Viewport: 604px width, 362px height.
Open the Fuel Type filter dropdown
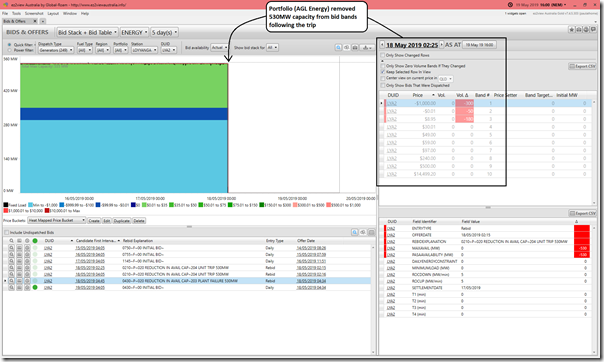click(x=84, y=50)
